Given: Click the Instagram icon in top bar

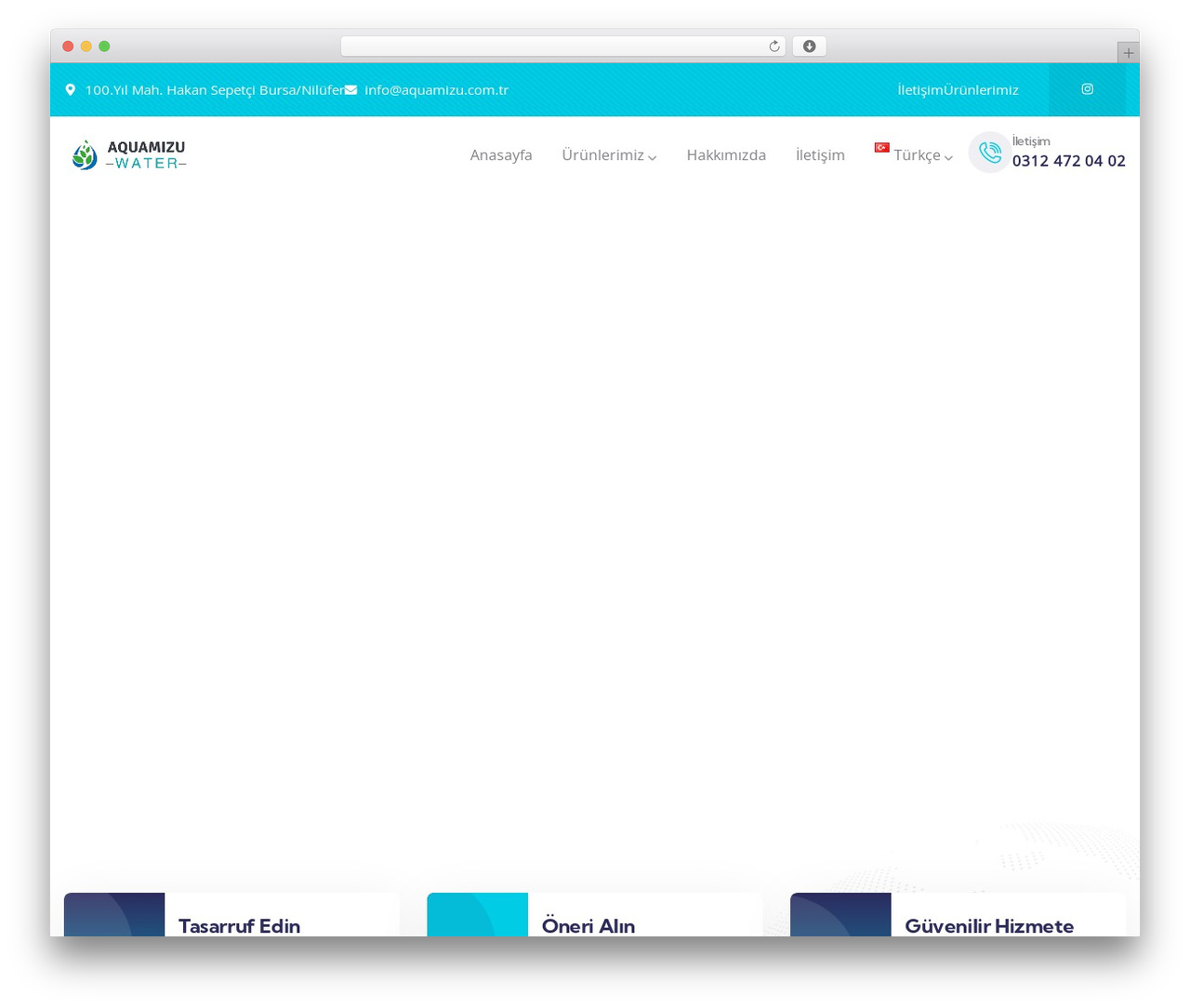Looking at the screenshot, I should [x=1087, y=89].
